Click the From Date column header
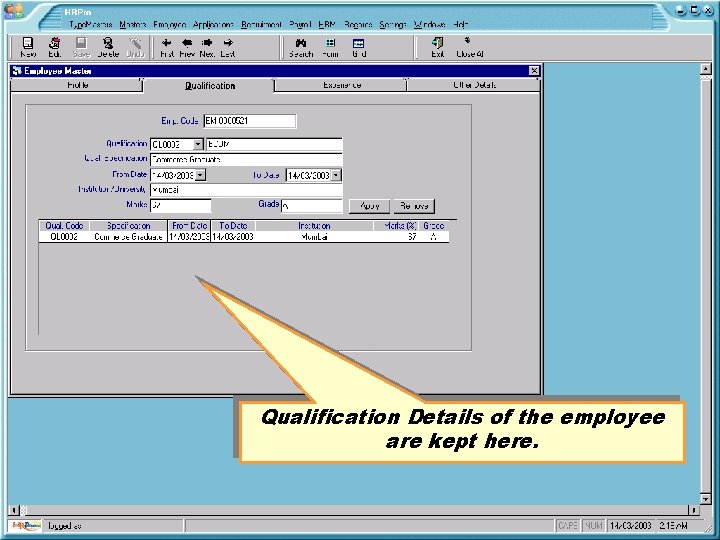 pos(189,226)
